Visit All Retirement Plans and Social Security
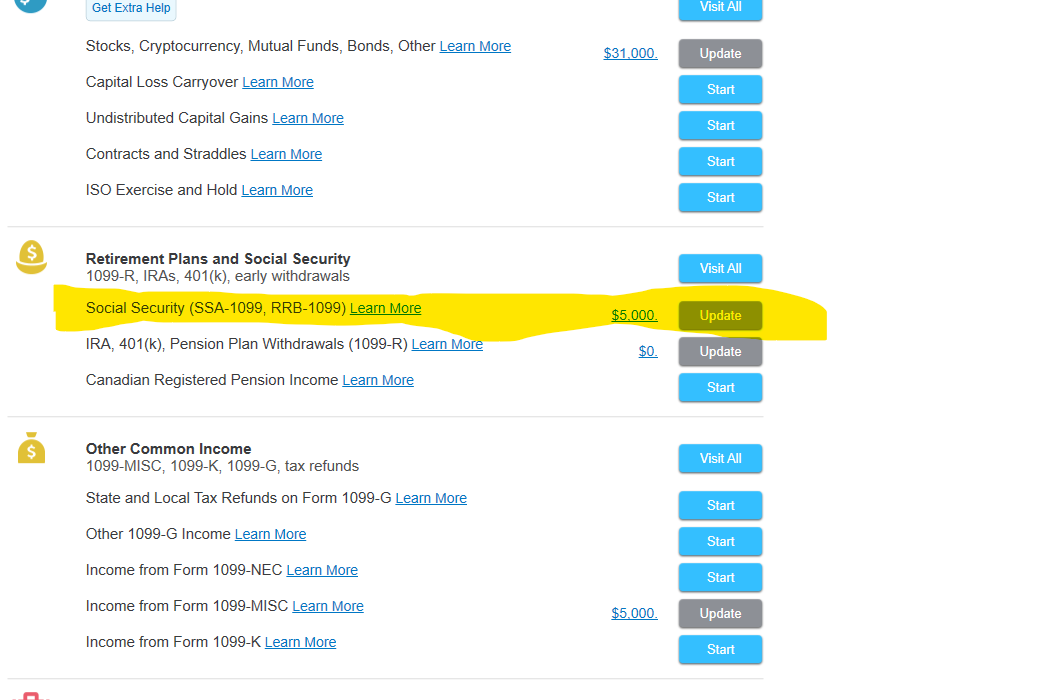The image size is (1057, 700). [x=720, y=268]
